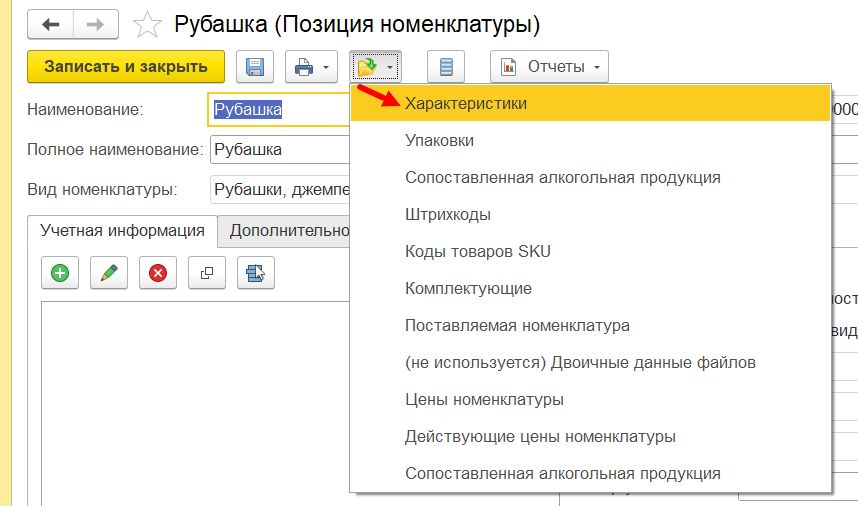The image size is (858, 506).
Task: Switch to Учетная информация tab
Action: tap(122, 231)
